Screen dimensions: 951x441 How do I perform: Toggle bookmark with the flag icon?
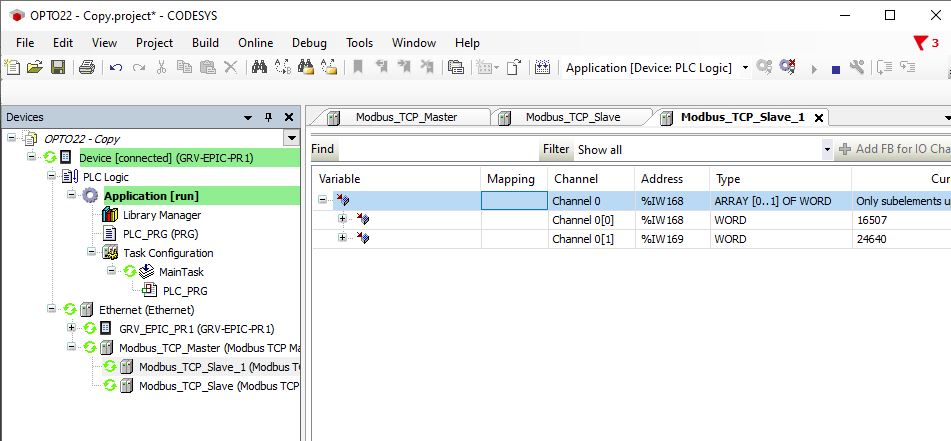coord(358,67)
